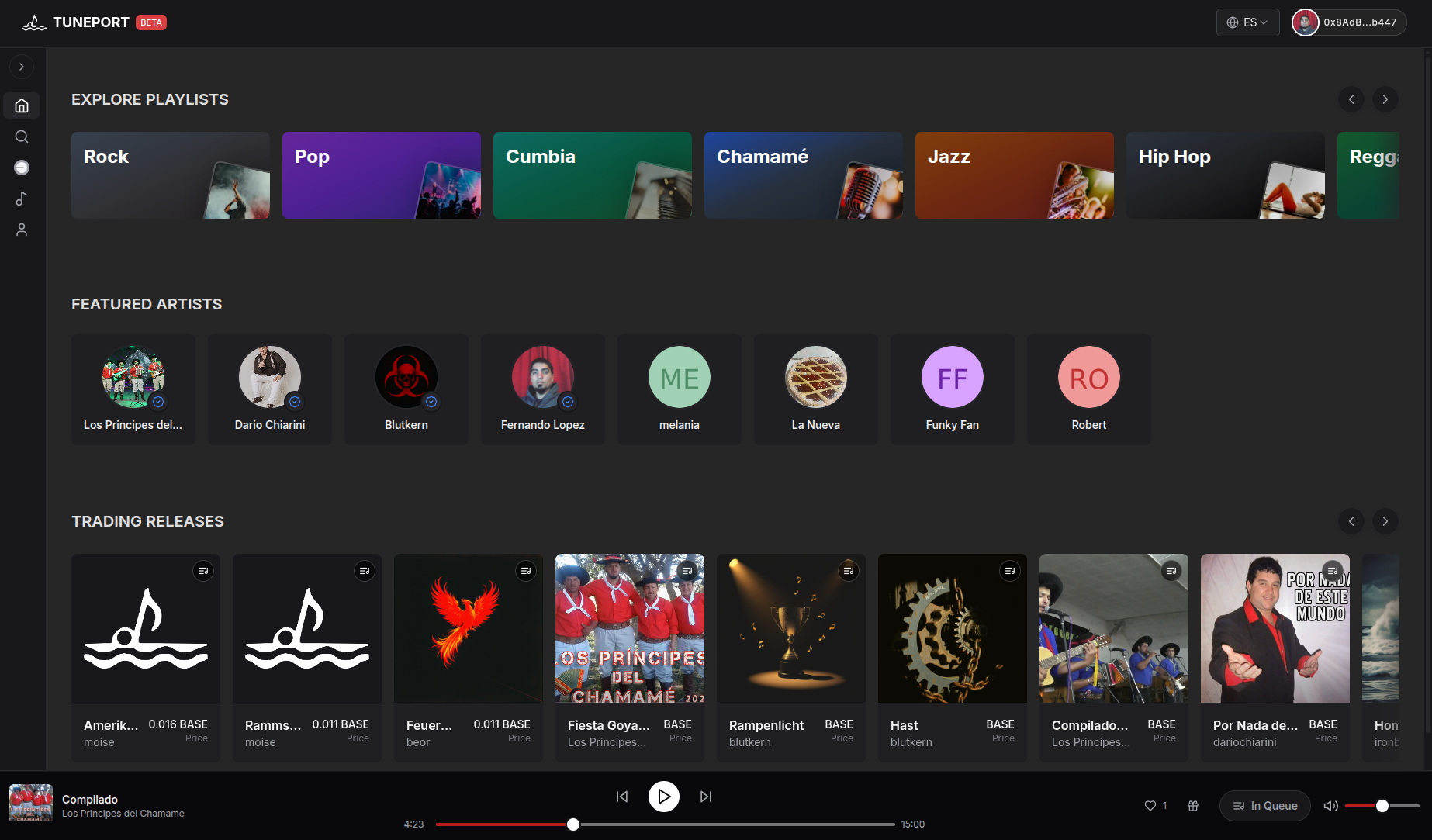Screen dimensions: 1432x840
Task: Show previous Trading Releases
Action: (1351, 521)
